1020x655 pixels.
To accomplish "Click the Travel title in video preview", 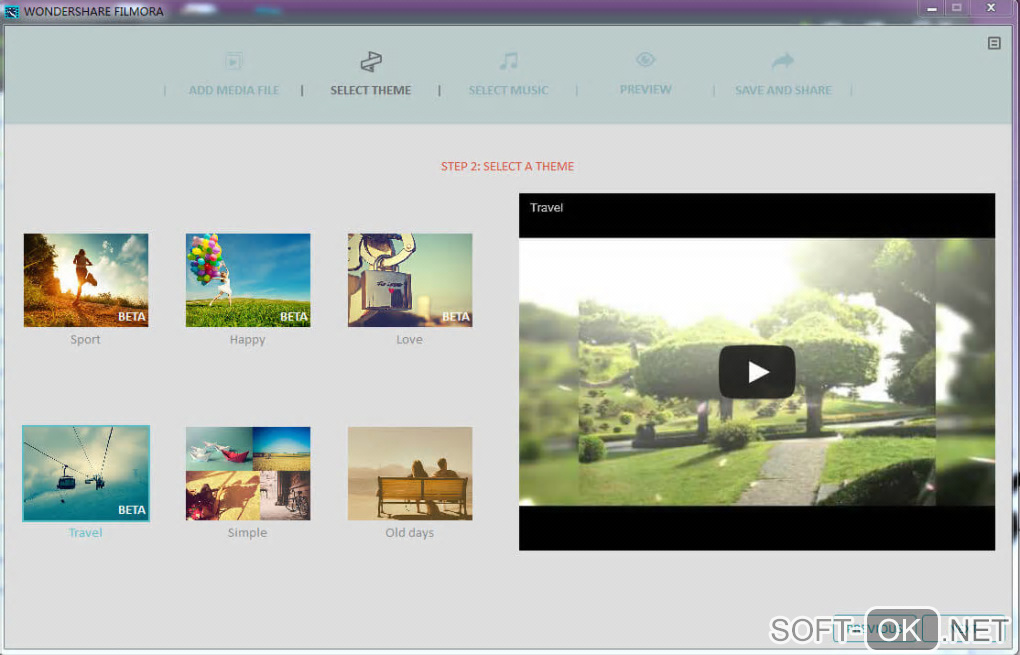I will (546, 207).
